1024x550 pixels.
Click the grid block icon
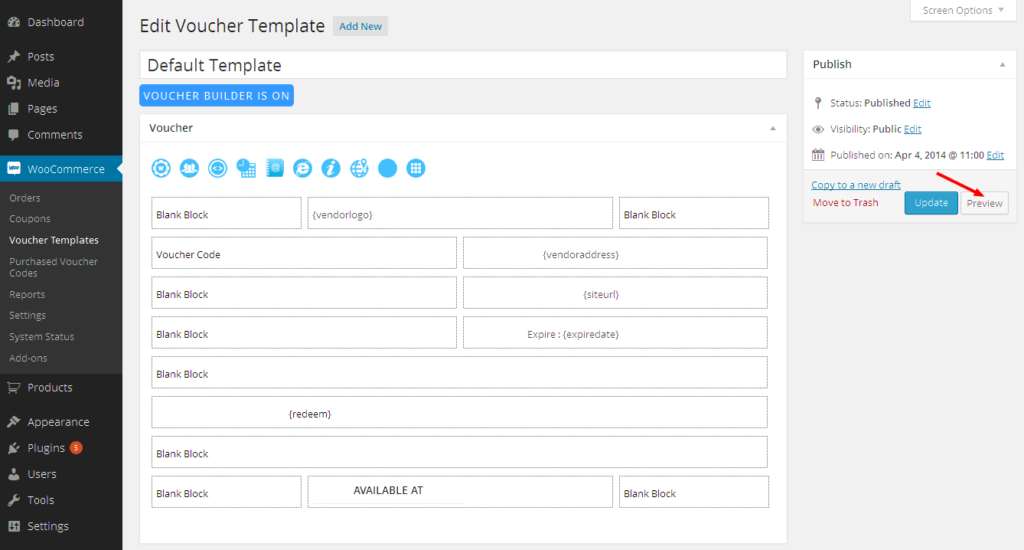click(417, 168)
